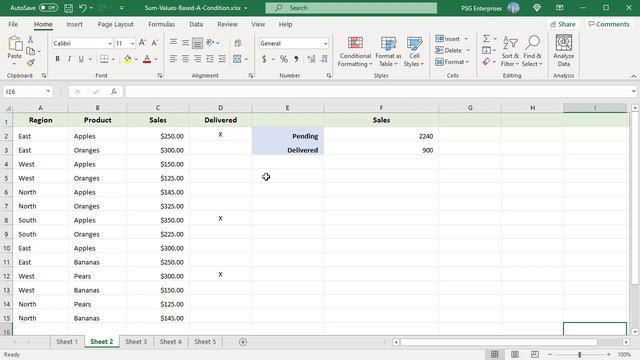This screenshot has height=360, width=640.
Task: Click the Search box in title bar
Action: coord(351,8)
